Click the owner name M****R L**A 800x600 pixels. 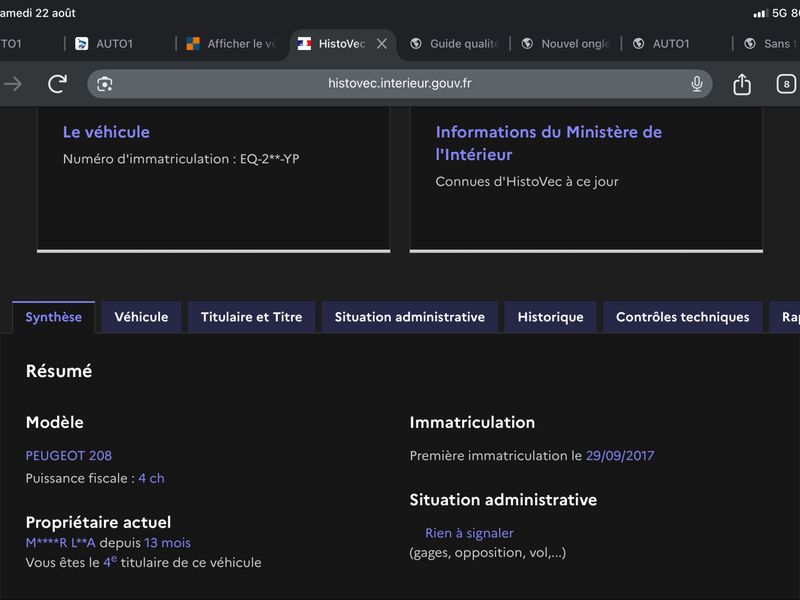pyautogui.click(x=61, y=543)
